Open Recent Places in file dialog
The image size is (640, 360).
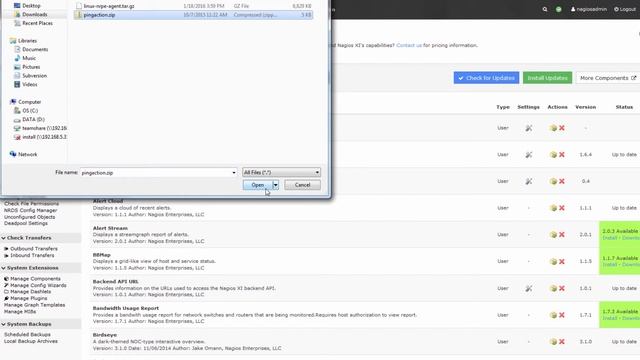(x=37, y=23)
